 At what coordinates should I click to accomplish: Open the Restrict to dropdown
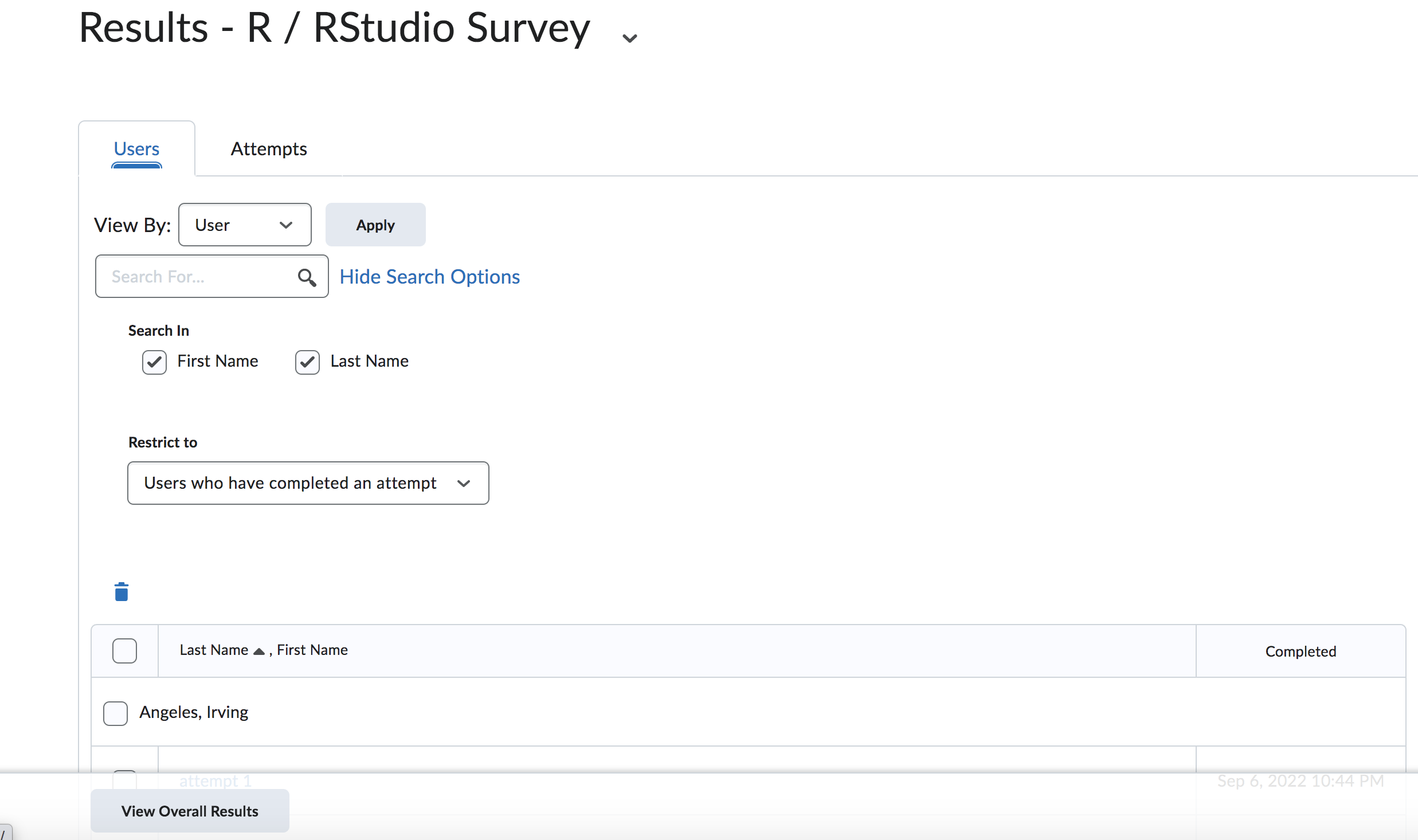click(308, 483)
